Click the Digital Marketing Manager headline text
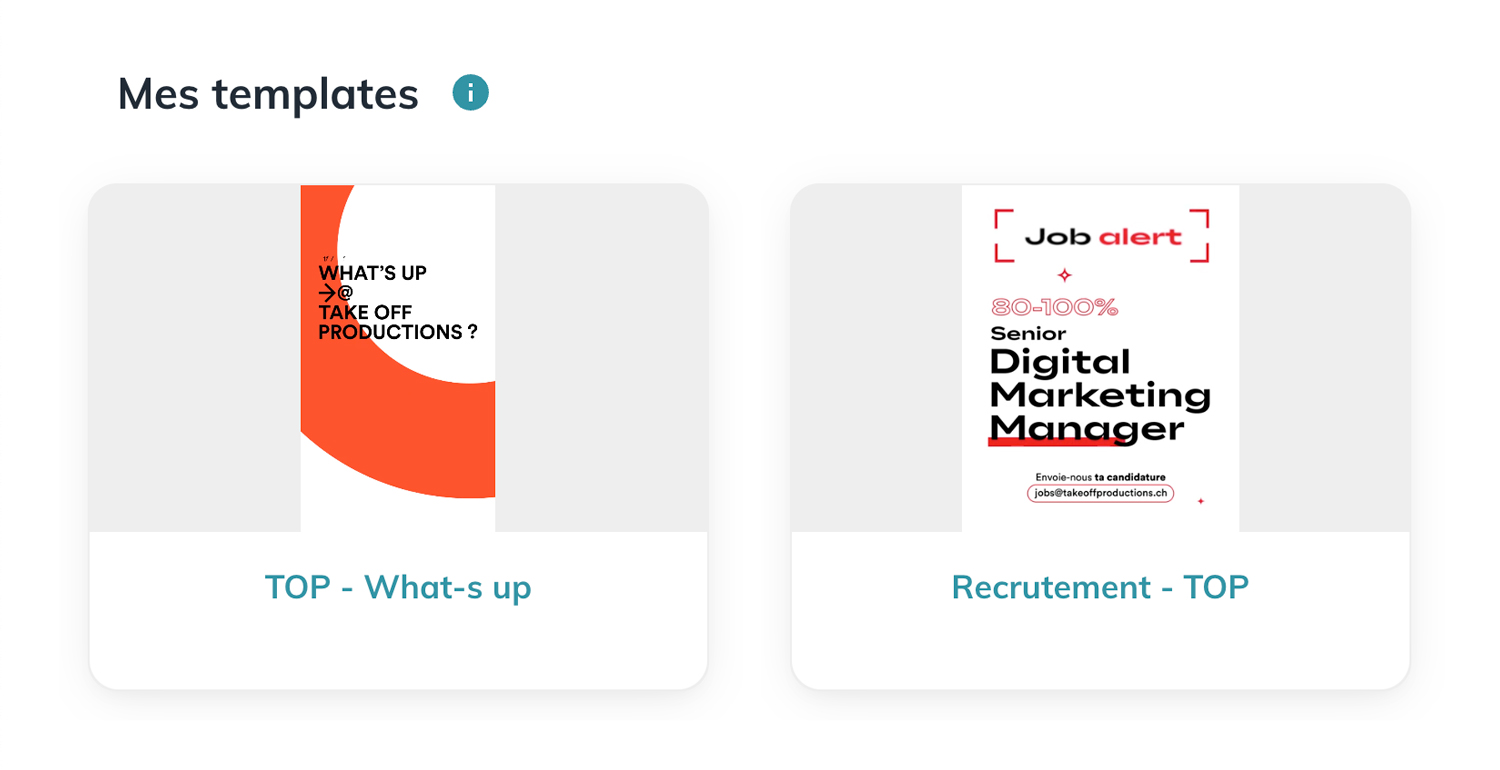1500x770 pixels. point(1099,395)
